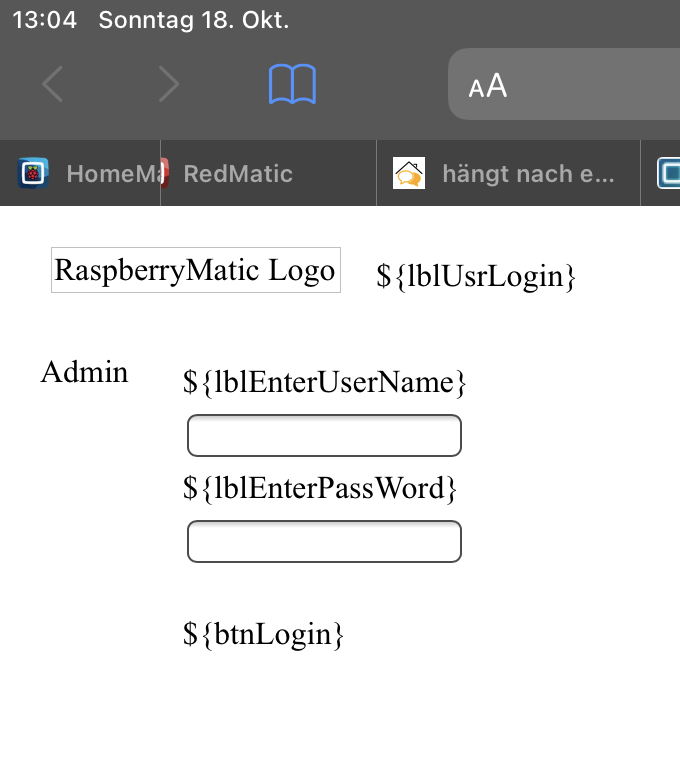Image resolution: width=680 pixels, height=782 pixels.
Task: Open the bookmarks book icon
Action: (293, 85)
